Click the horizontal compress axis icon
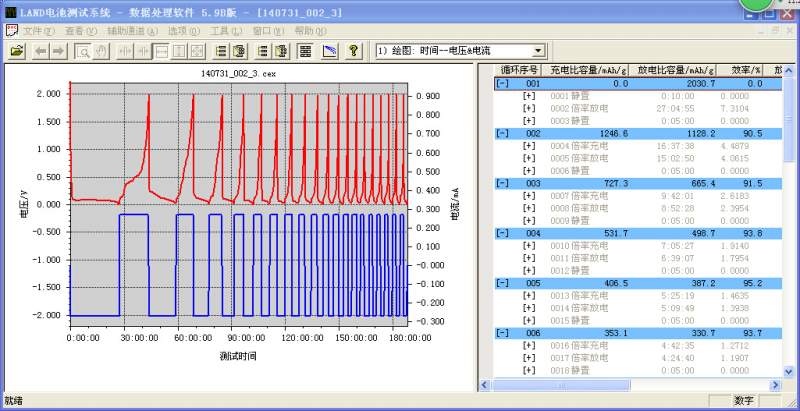 pyautogui.click(x=126, y=51)
